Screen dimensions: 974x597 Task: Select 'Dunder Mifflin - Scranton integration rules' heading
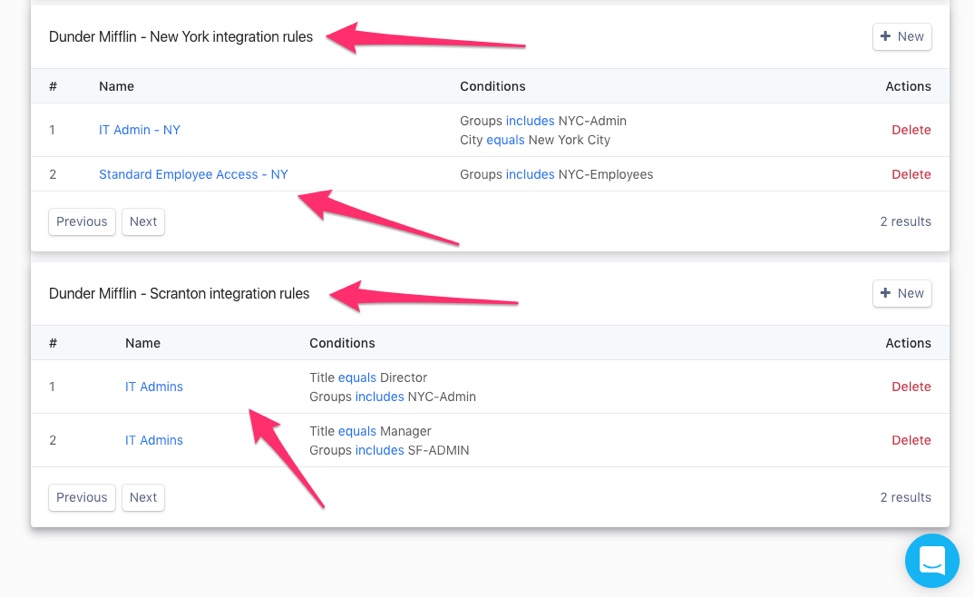point(179,293)
